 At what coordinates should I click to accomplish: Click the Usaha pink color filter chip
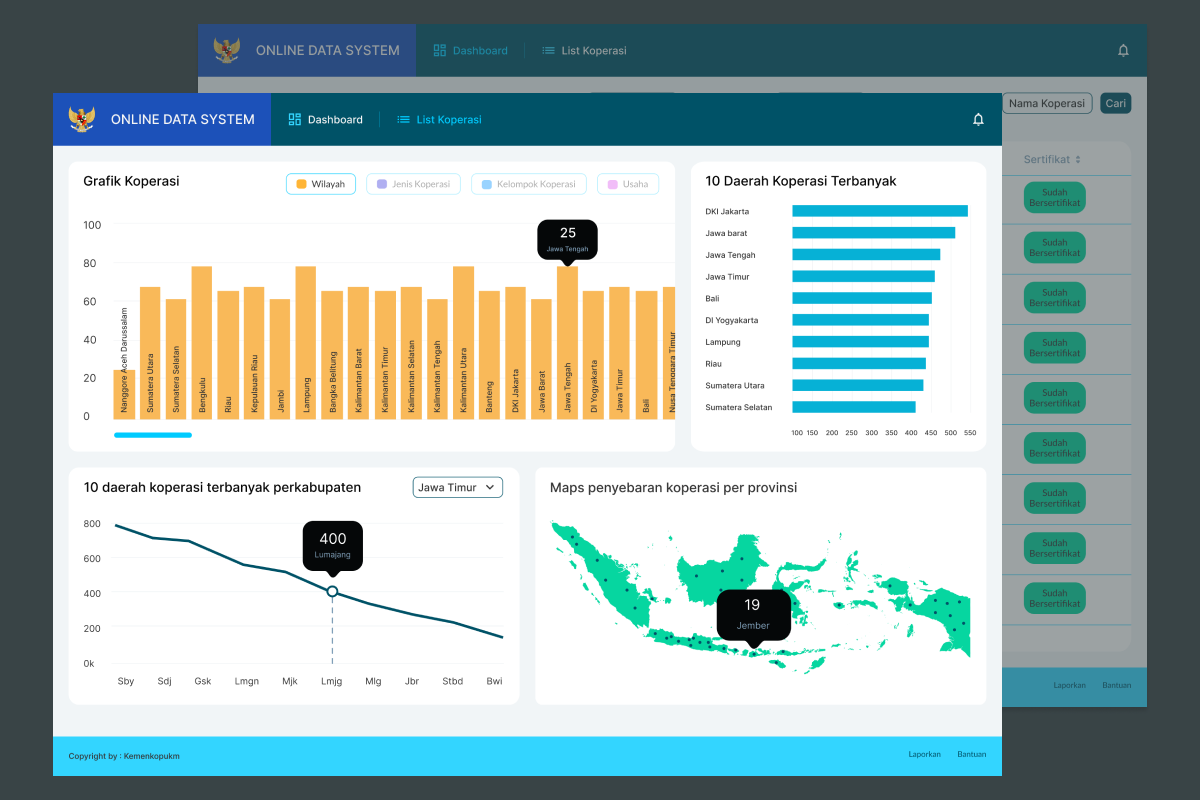coord(628,184)
